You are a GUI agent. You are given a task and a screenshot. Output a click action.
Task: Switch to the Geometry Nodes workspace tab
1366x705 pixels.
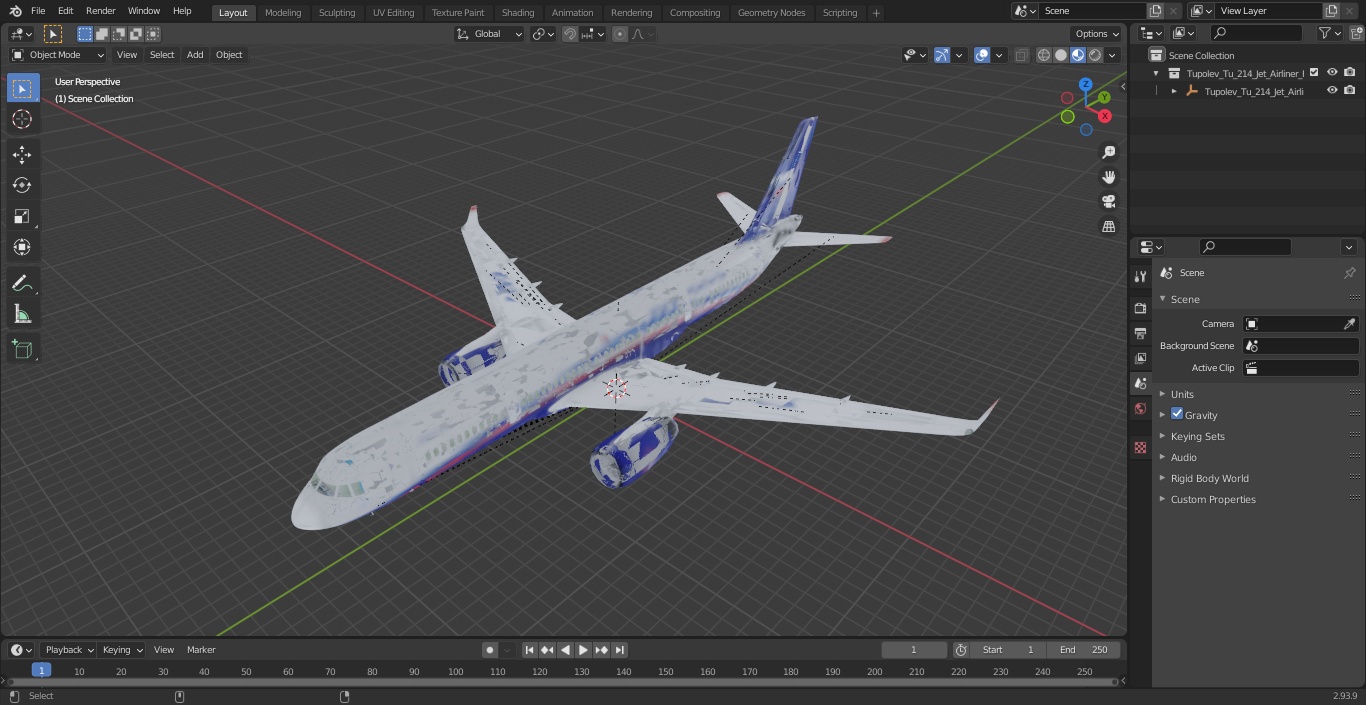771,12
